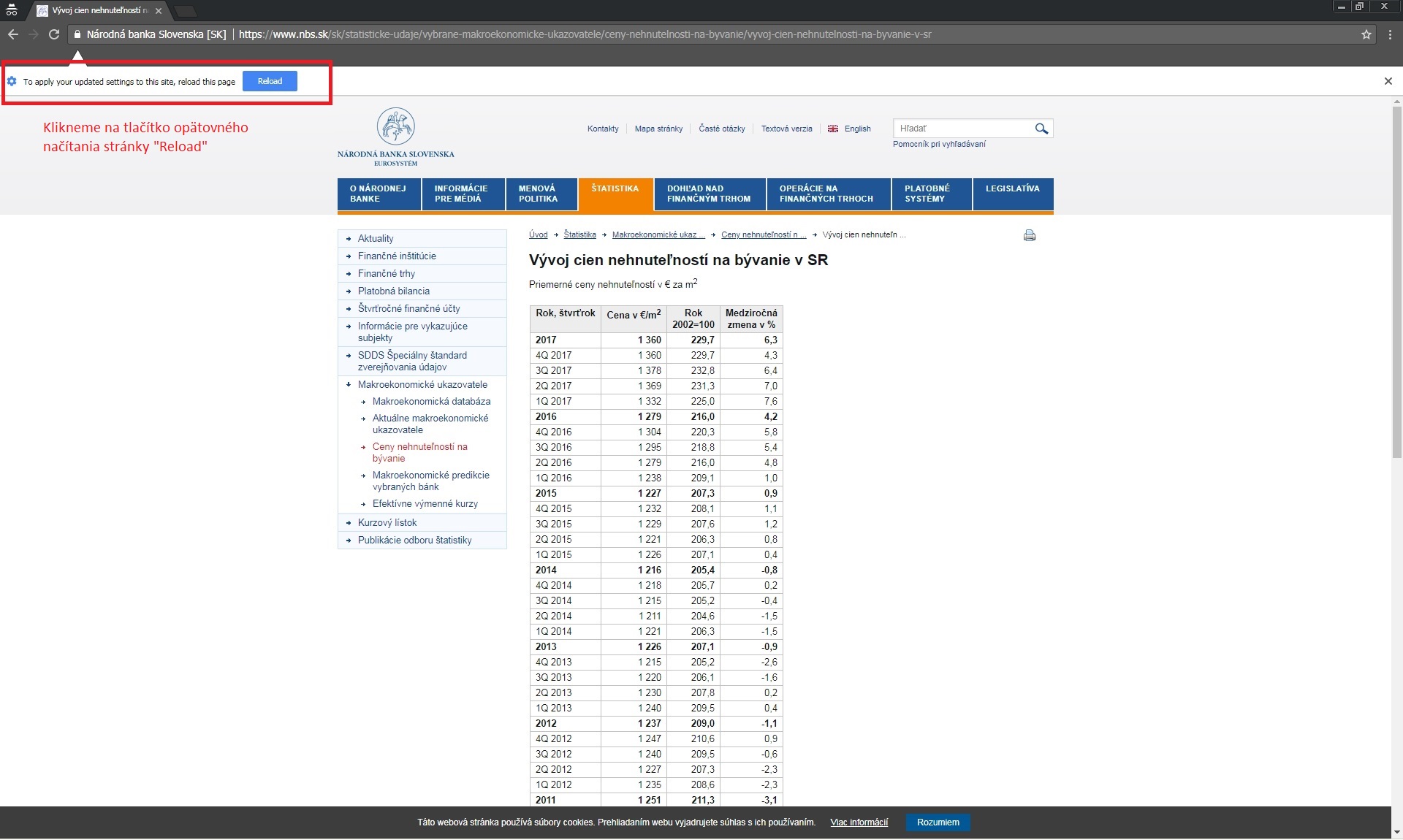1403x840 pixels.
Task: Open the Chrome three-dot menu
Action: [x=1390, y=34]
